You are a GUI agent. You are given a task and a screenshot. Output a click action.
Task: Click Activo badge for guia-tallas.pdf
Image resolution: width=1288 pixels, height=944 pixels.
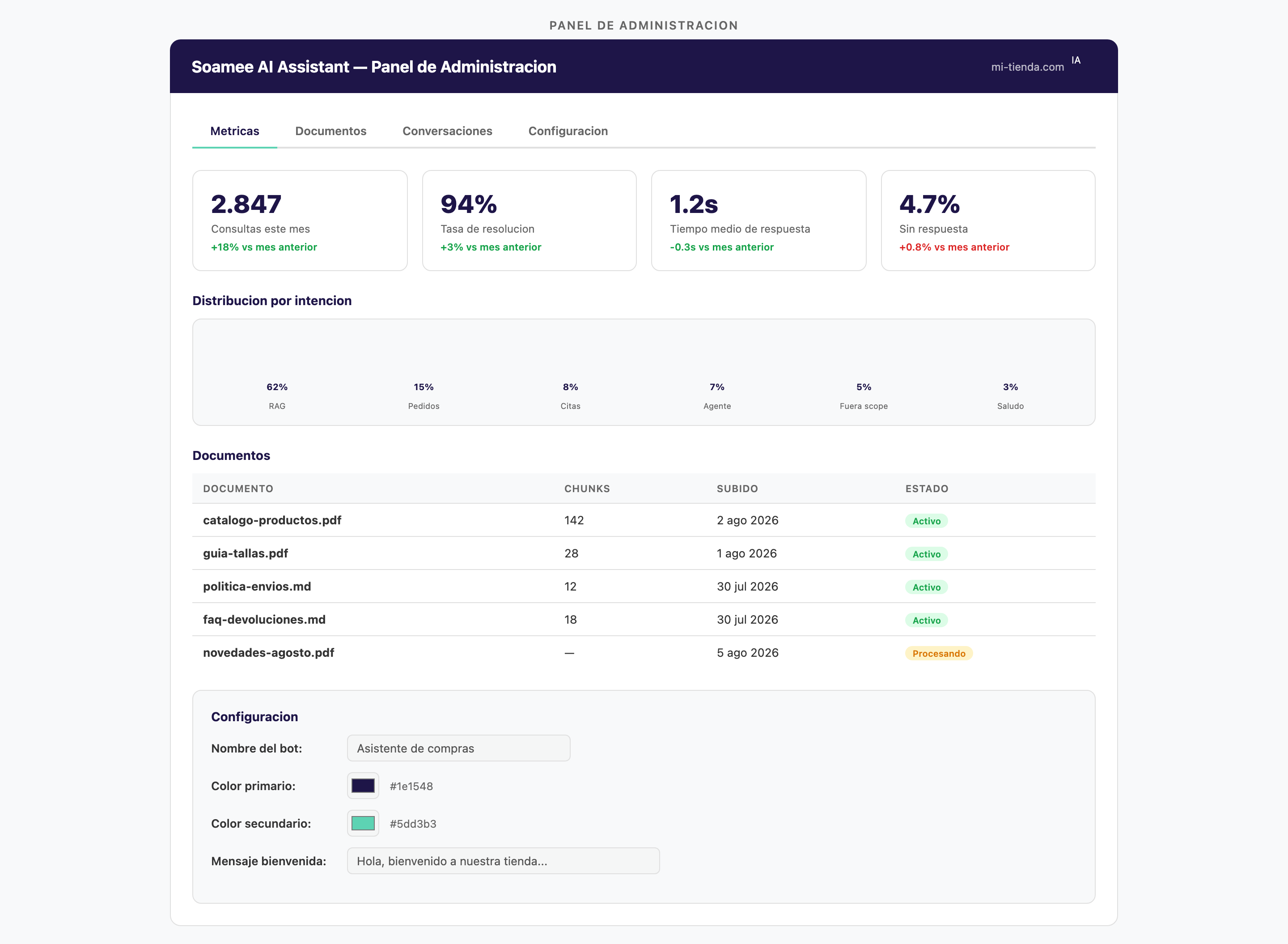[927, 554]
